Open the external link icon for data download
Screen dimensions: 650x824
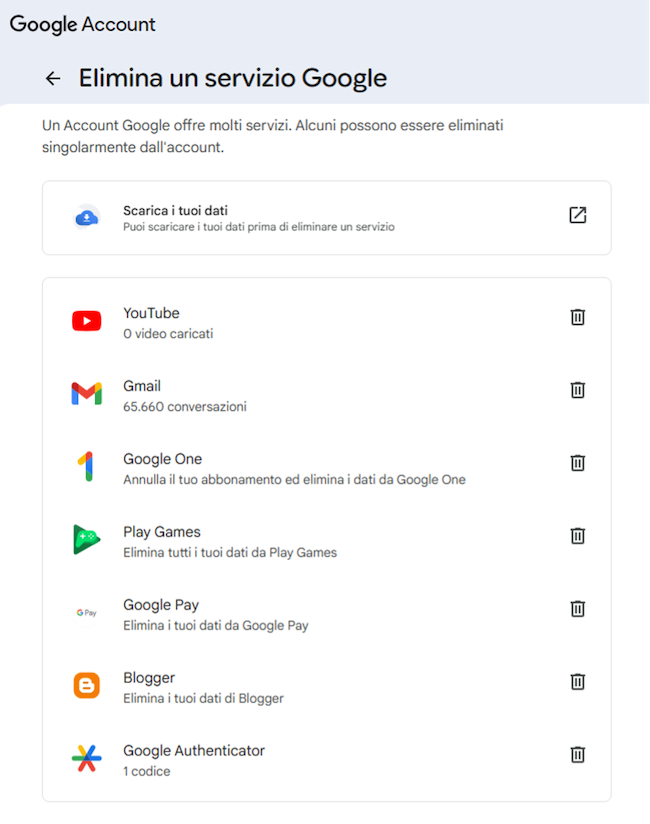[577, 216]
